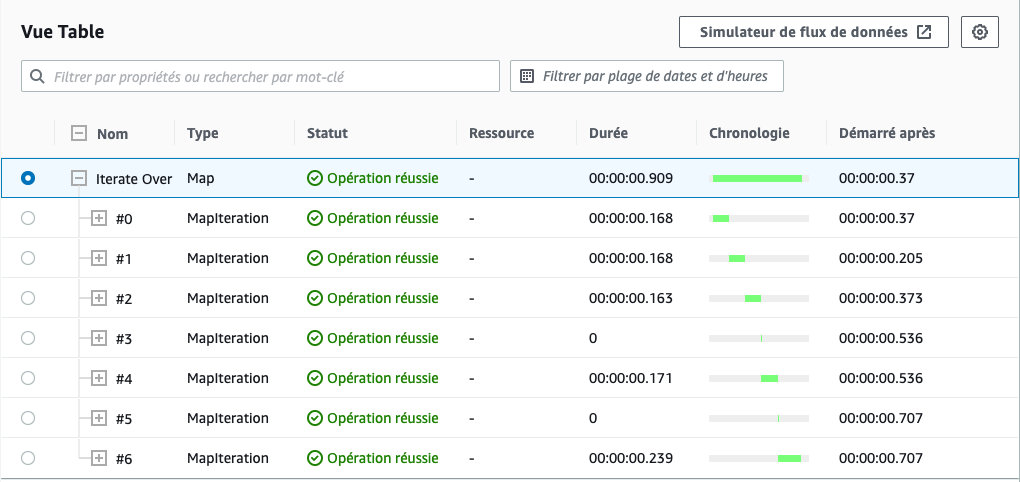The height and width of the screenshot is (482, 1020).
Task: Collapse the Iterate Over Map node
Action: pyautogui.click(x=79, y=178)
